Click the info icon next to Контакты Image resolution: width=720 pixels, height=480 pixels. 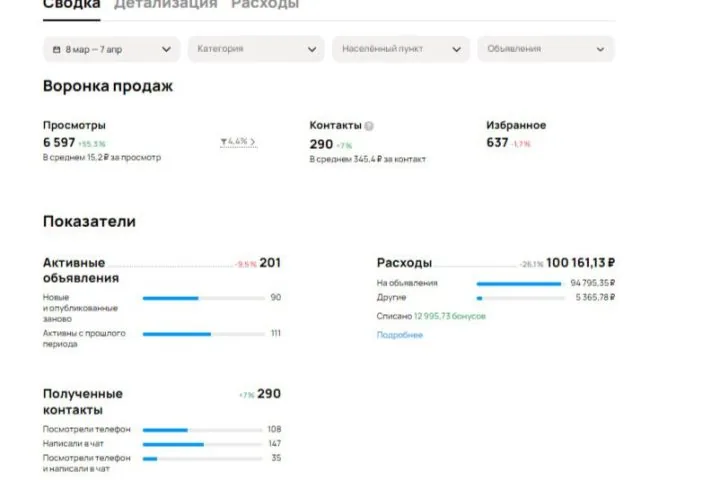(x=369, y=126)
